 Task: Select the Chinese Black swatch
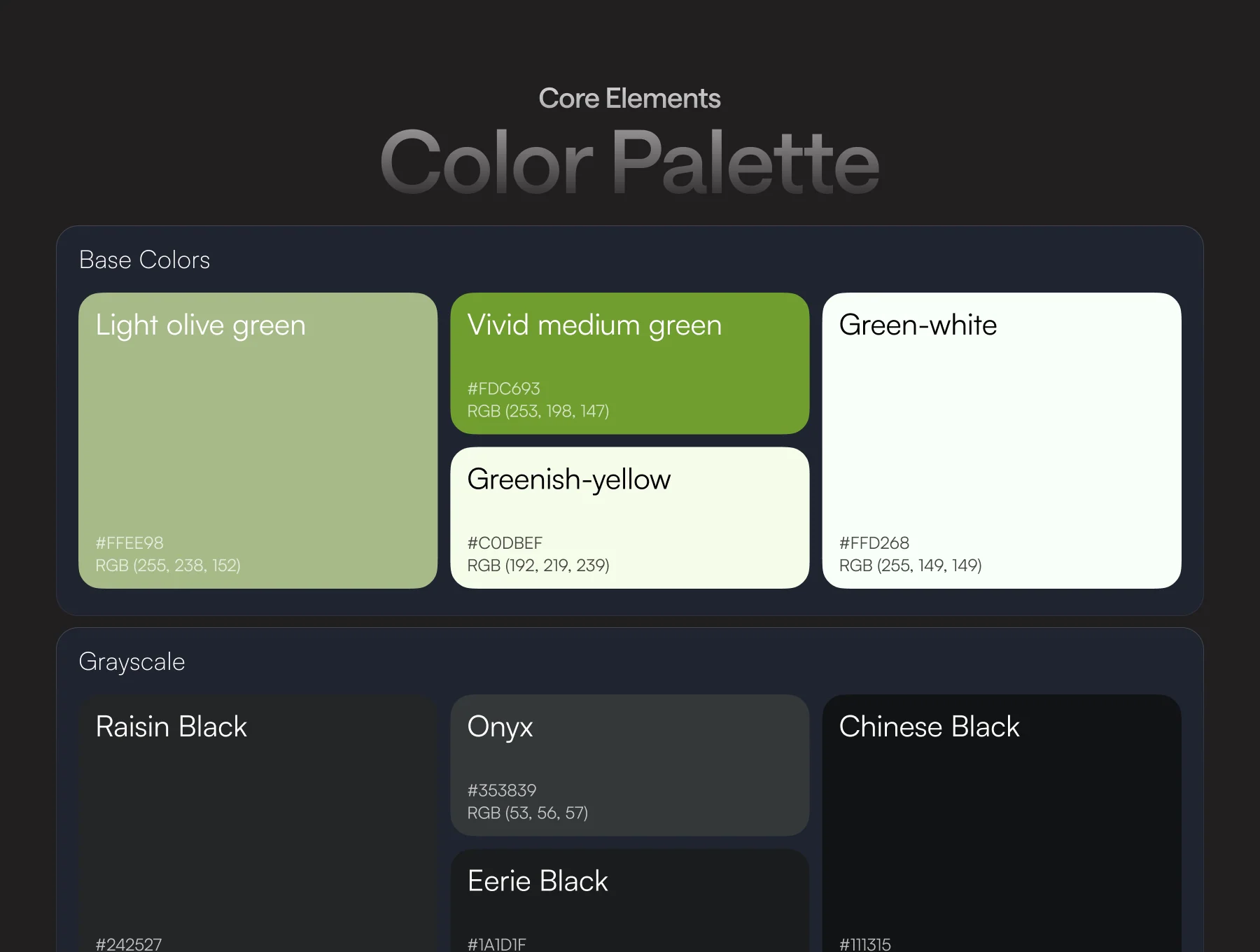[x=1001, y=823]
